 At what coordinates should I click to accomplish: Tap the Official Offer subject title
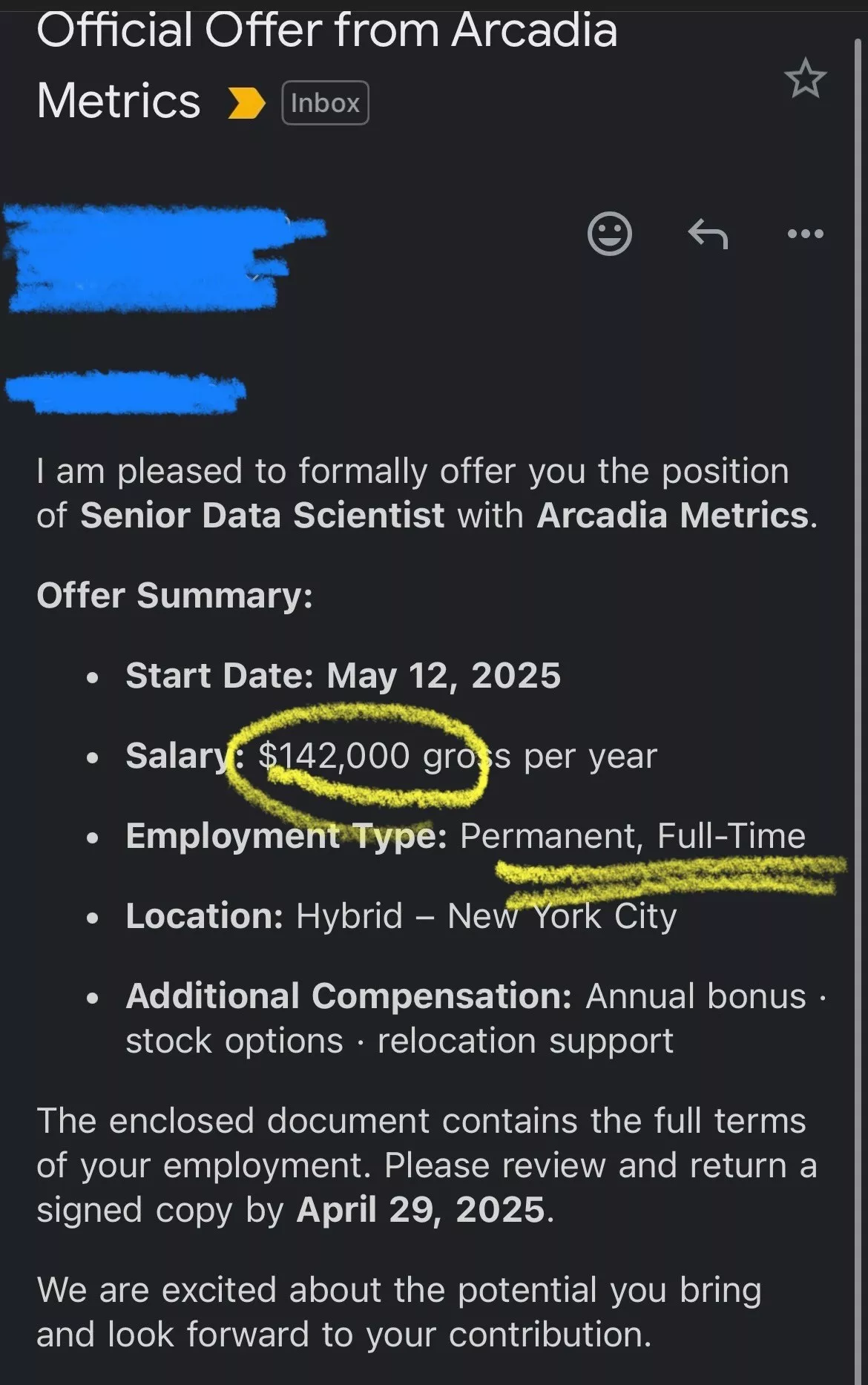pos(327,65)
